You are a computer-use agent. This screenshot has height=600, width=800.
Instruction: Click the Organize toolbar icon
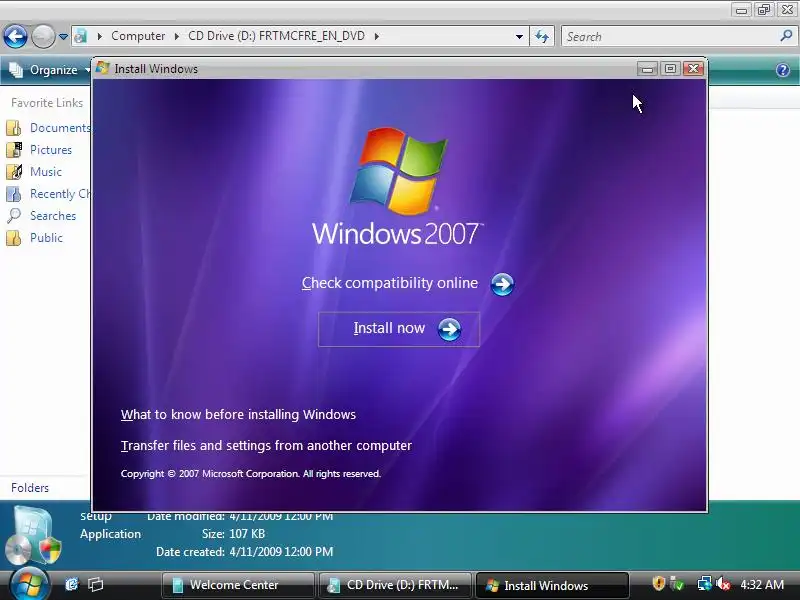coord(16,70)
